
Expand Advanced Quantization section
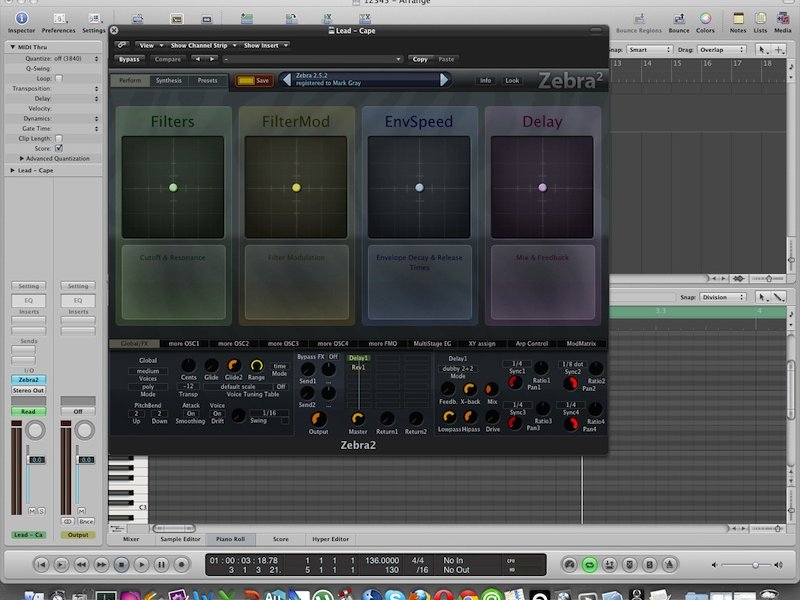click(x=21, y=159)
